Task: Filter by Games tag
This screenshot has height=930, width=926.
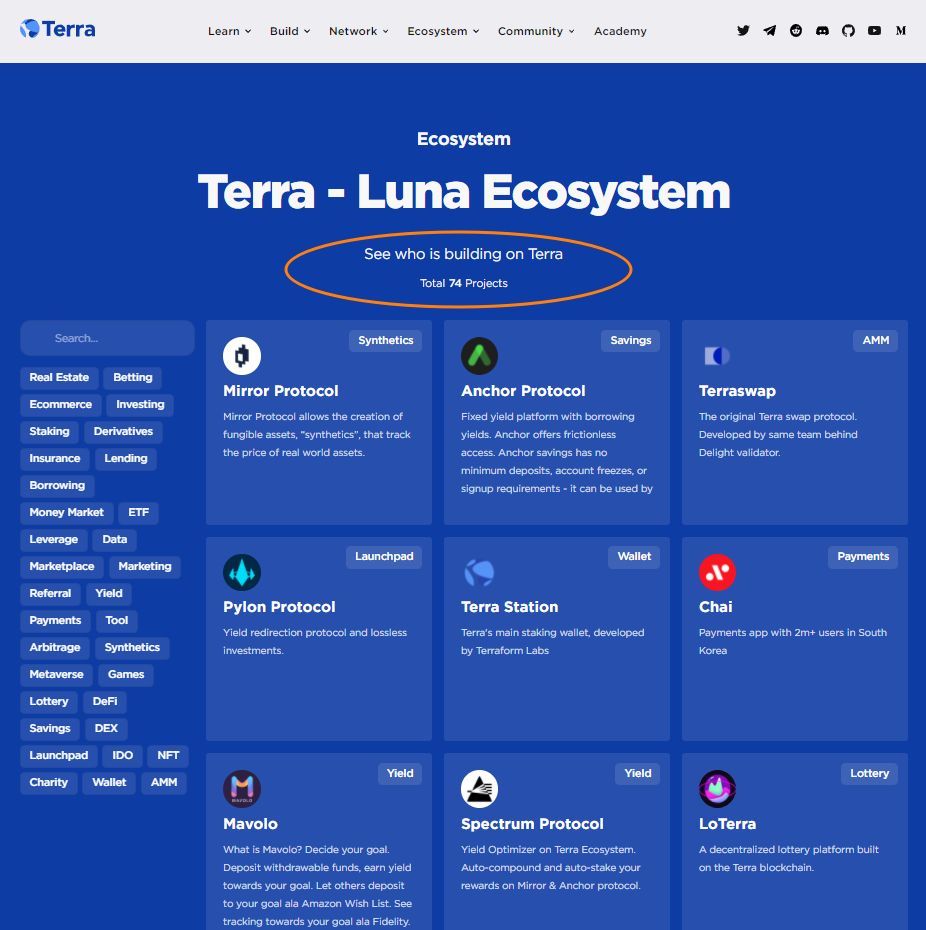Action: click(126, 675)
